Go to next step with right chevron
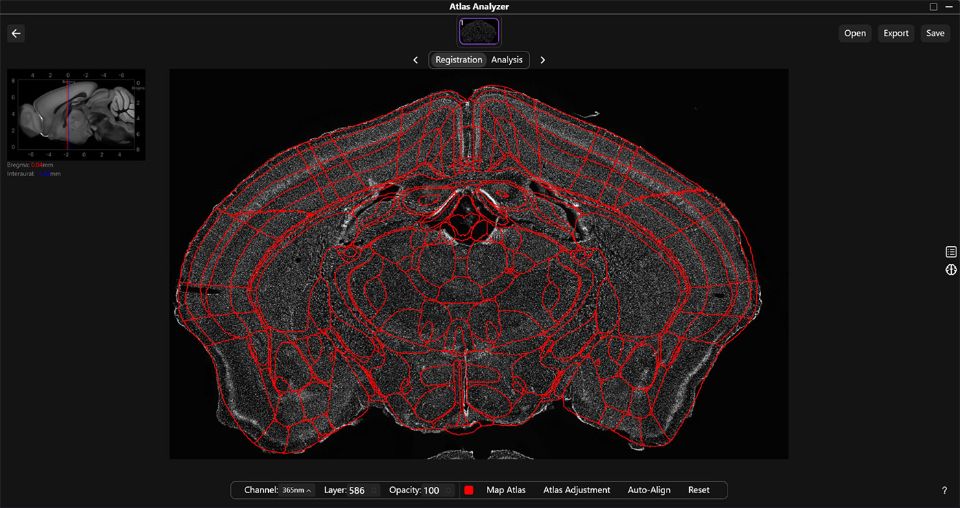The width and height of the screenshot is (960, 508). [x=543, y=60]
